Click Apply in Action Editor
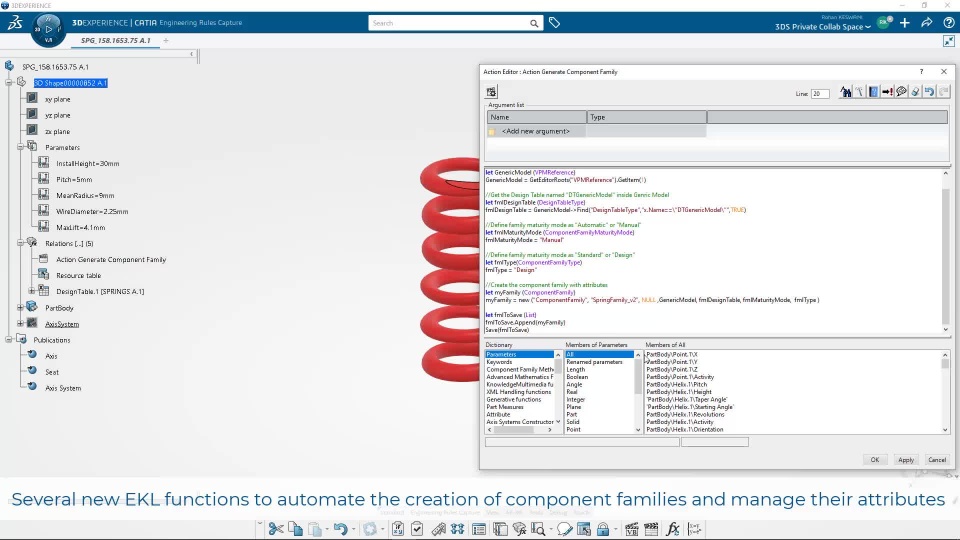The width and height of the screenshot is (960, 540). coord(906,460)
